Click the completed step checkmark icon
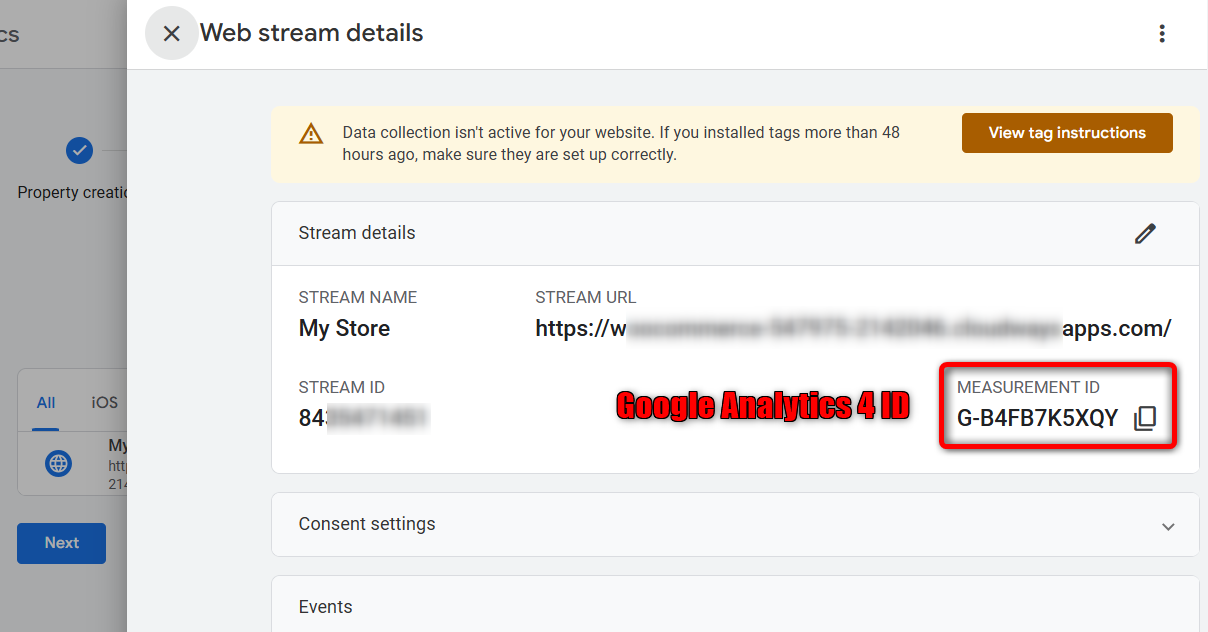This screenshot has height=632, width=1208. pos(79,150)
